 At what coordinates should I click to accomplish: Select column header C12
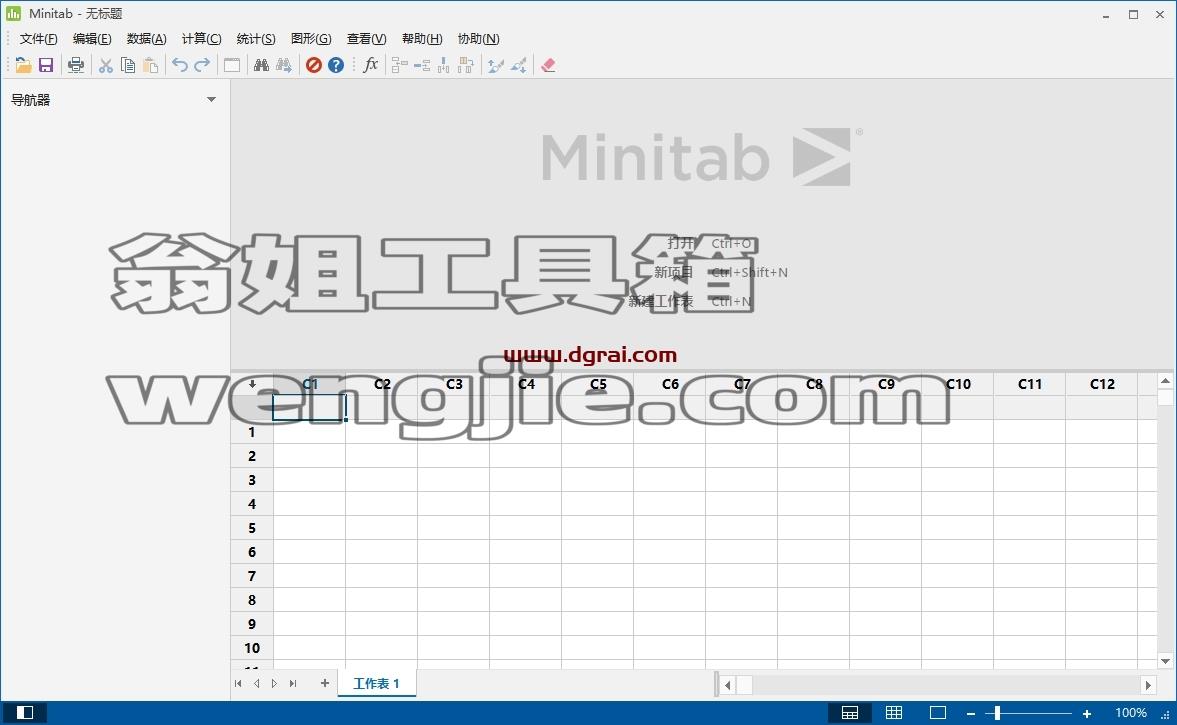[x=1102, y=384]
